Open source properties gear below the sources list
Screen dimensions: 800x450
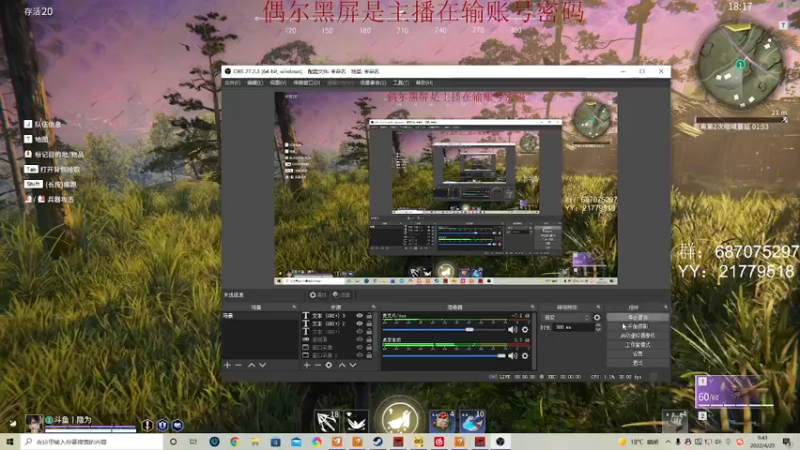click(329, 365)
